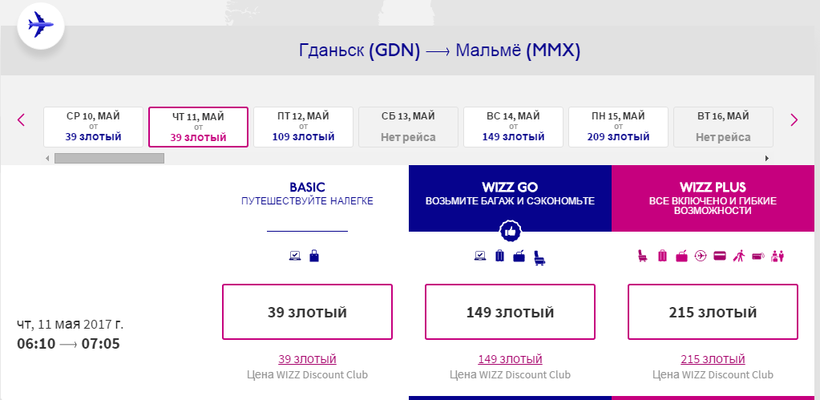Select the Friday May 12 date tab
This screenshot has width=820, height=400.
[x=303, y=126]
